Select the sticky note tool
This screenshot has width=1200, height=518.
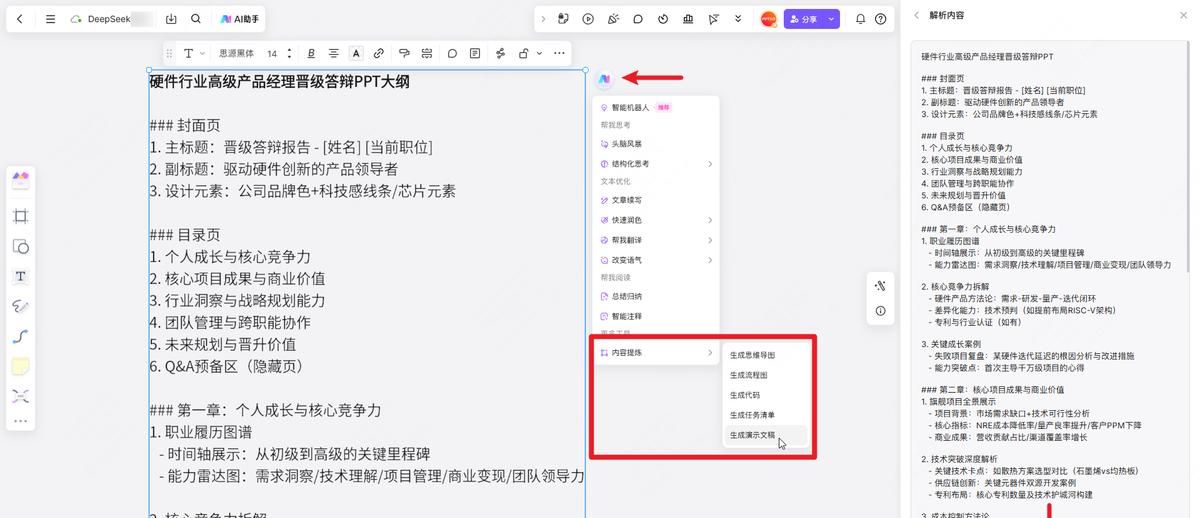coord(20,366)
